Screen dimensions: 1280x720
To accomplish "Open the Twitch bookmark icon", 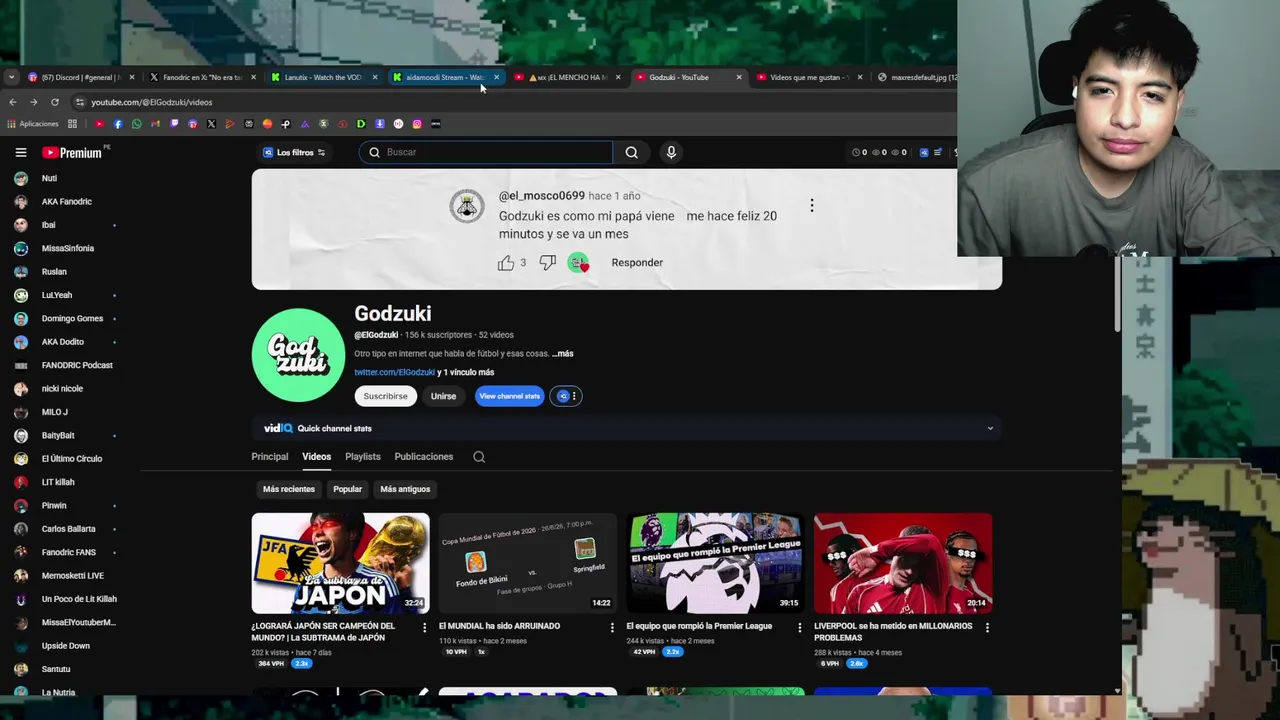I will pyautogui.click(x=174, y=124).
